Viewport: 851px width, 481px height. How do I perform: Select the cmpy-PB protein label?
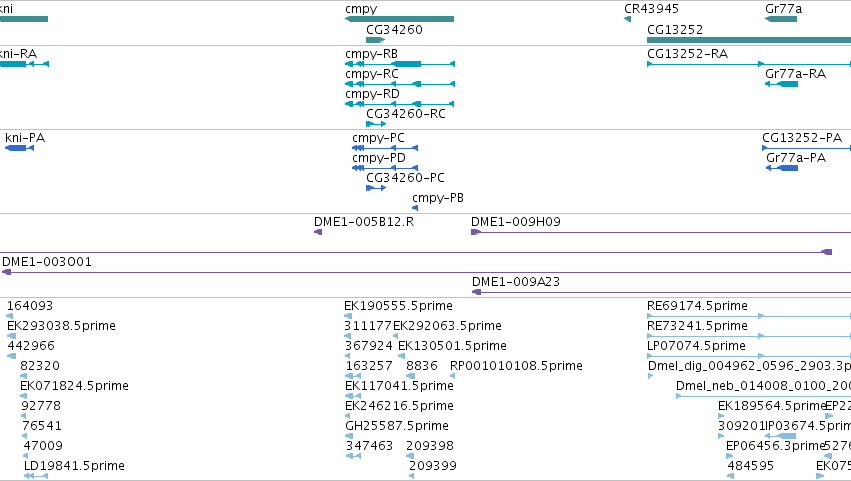click(x=438, y=198)
